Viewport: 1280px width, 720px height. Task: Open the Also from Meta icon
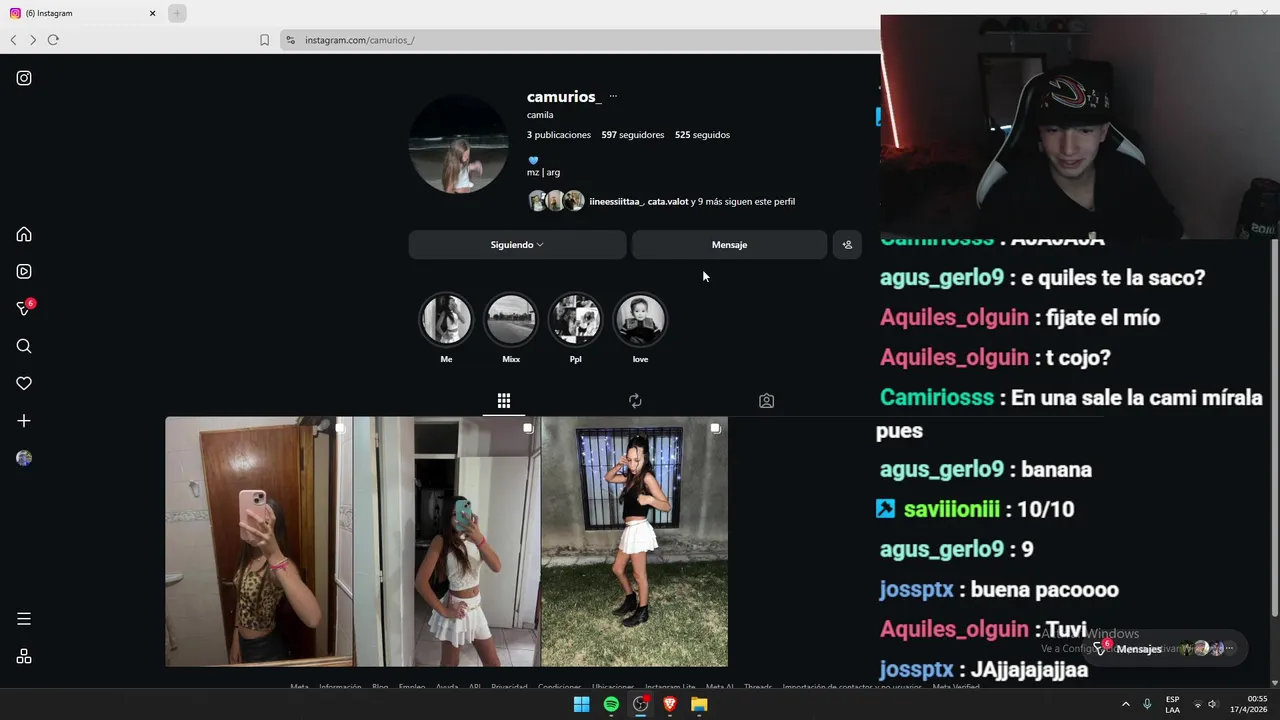tap(24, 656)
